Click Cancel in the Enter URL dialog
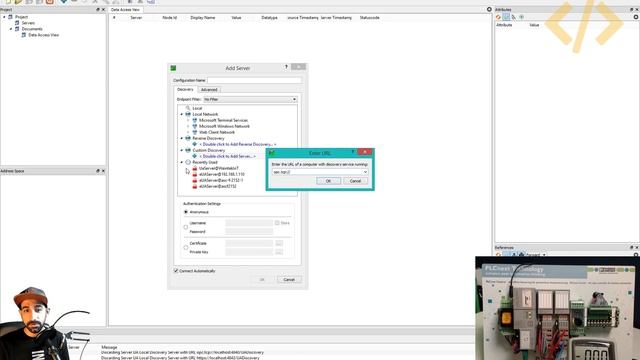This screenshot has height=360, width=640. point(355,181)
